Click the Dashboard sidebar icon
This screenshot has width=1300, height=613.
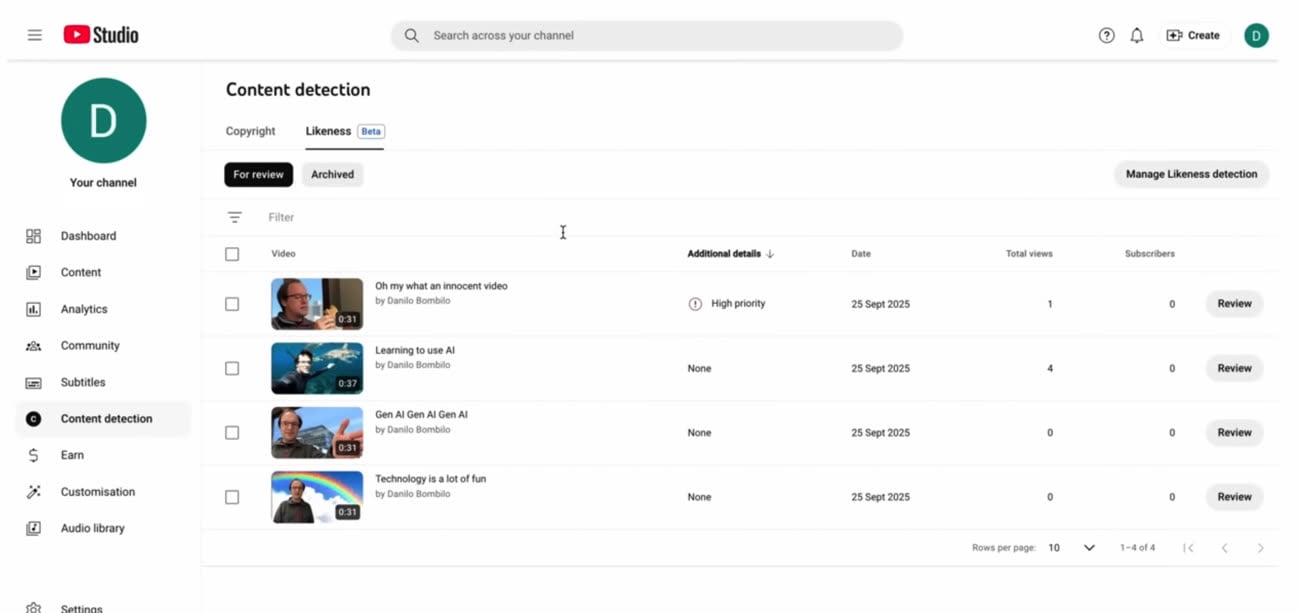33,236
